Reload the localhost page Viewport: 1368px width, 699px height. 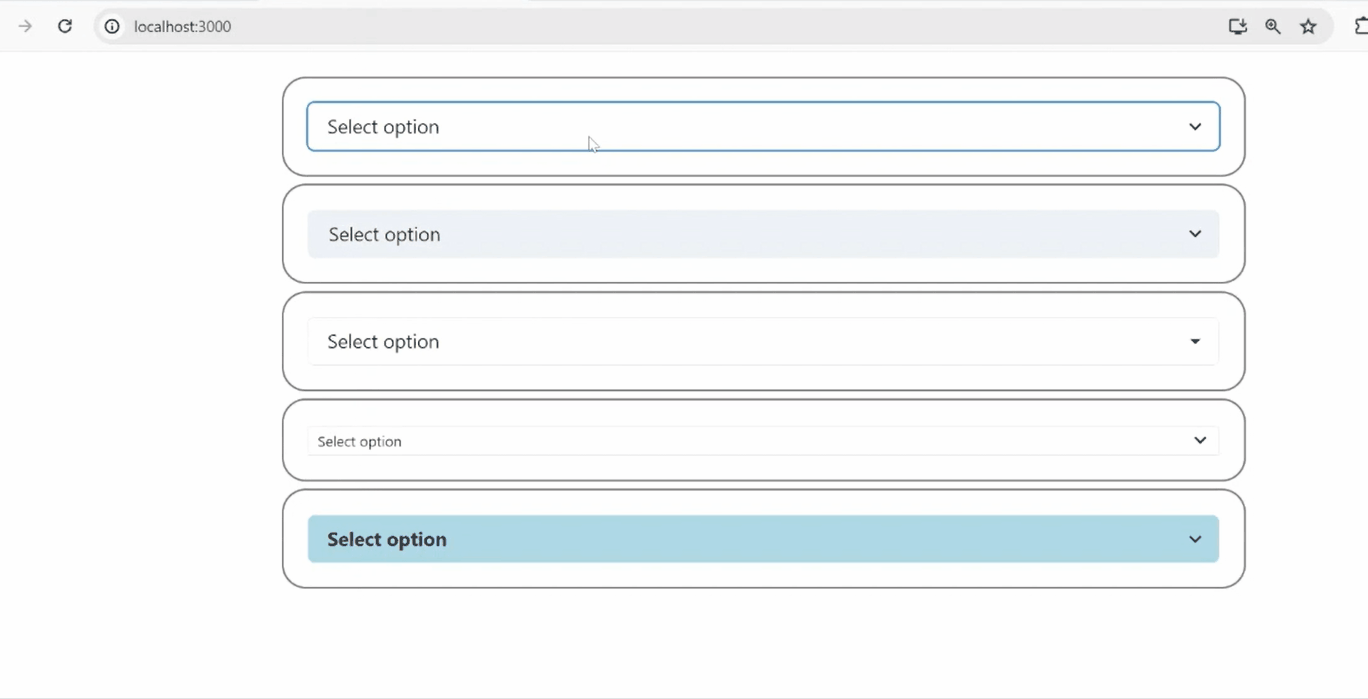tap(65, 27)
